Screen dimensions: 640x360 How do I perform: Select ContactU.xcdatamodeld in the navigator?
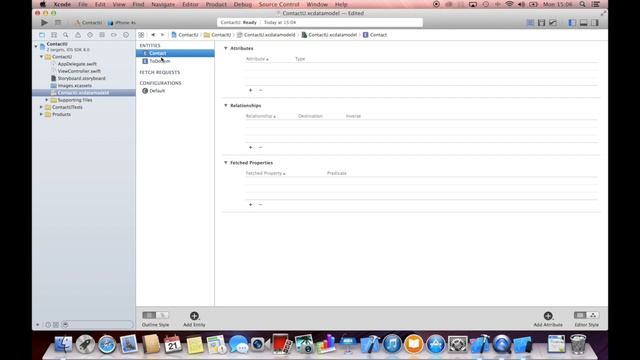(x=84, y=93)
